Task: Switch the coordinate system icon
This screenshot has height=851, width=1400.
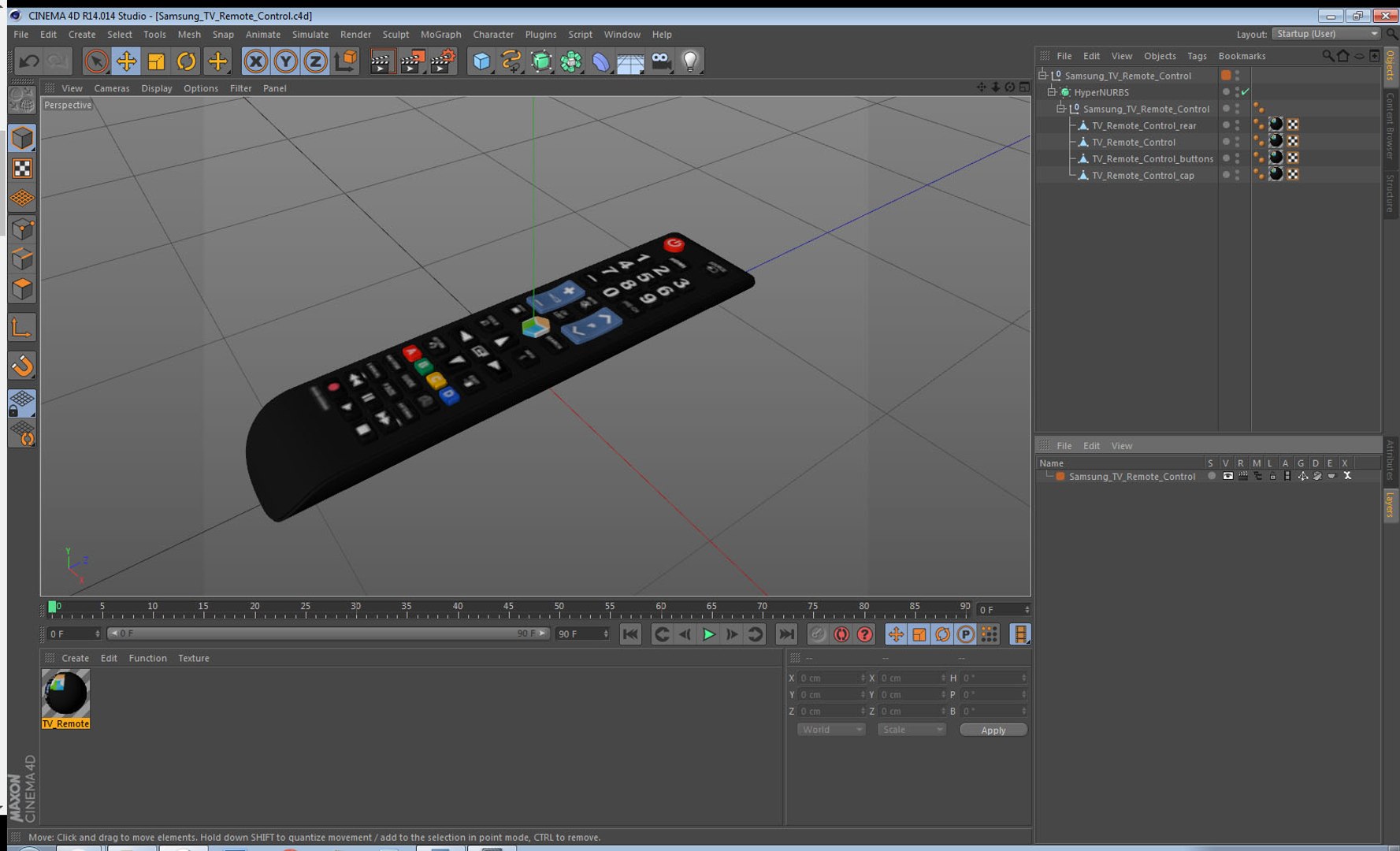Action: click(x=345, y=61)
